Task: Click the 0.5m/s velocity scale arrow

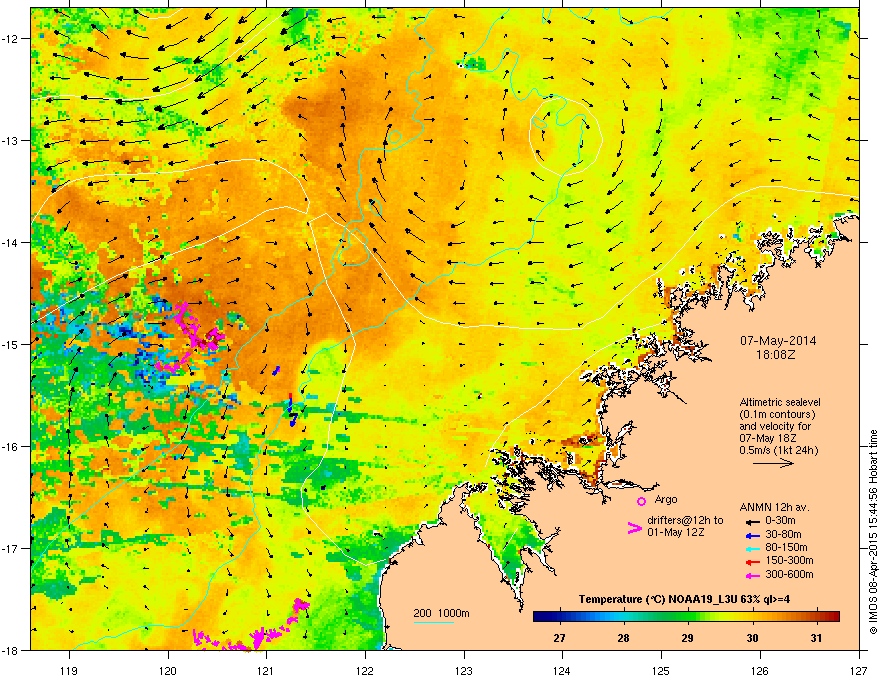Action: [x=773, y=463]
